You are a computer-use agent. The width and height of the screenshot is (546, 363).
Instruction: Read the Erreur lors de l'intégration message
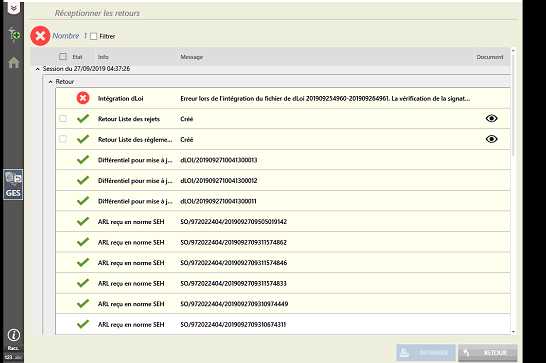pyautogui.click(x=325, y=99)
